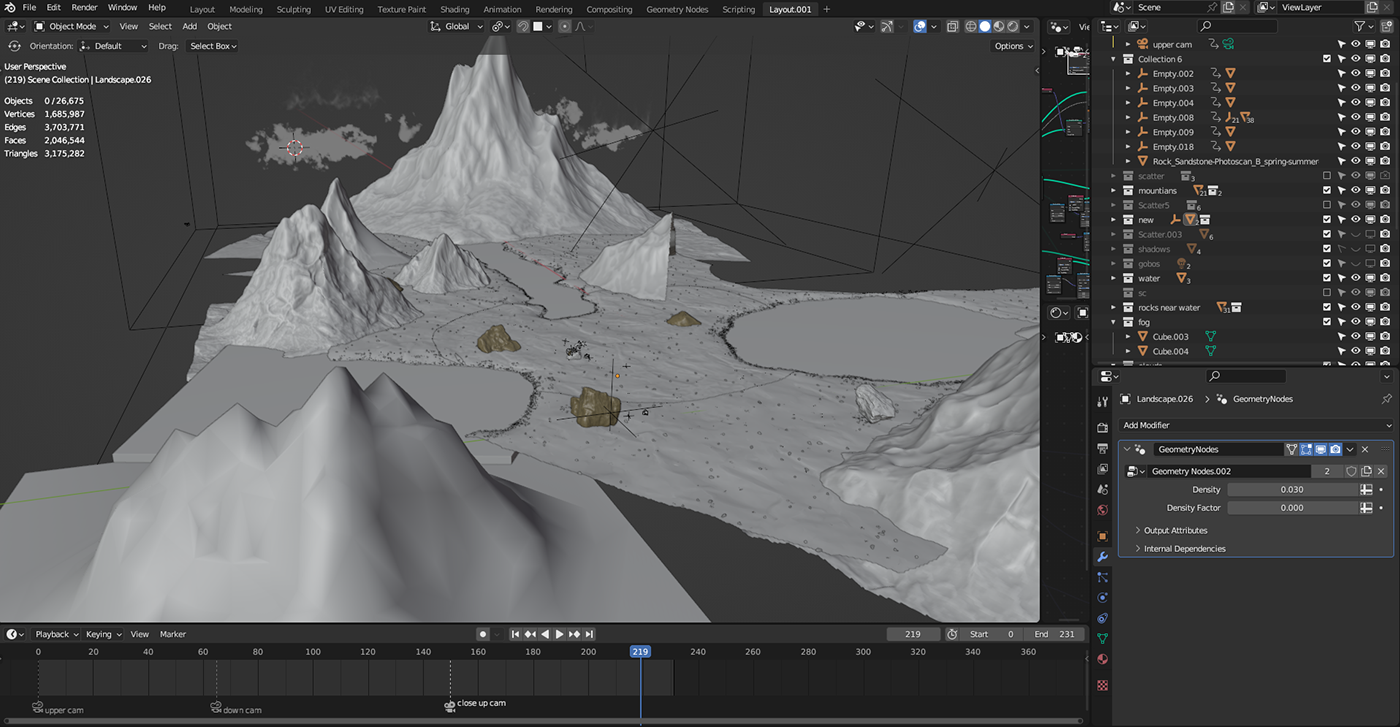
Task: Toggle GeometryNodes modifier render camera icon
Action: coord(1335,450)
